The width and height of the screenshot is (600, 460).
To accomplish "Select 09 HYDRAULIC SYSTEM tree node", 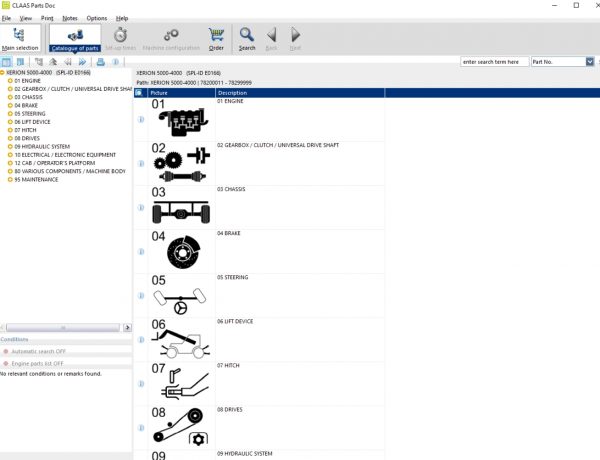I will [42, 147].
